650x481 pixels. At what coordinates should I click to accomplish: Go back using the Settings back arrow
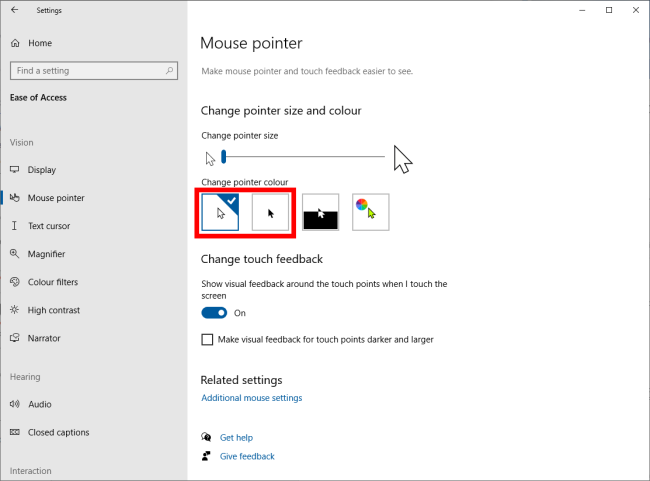[x=15, y=10]
